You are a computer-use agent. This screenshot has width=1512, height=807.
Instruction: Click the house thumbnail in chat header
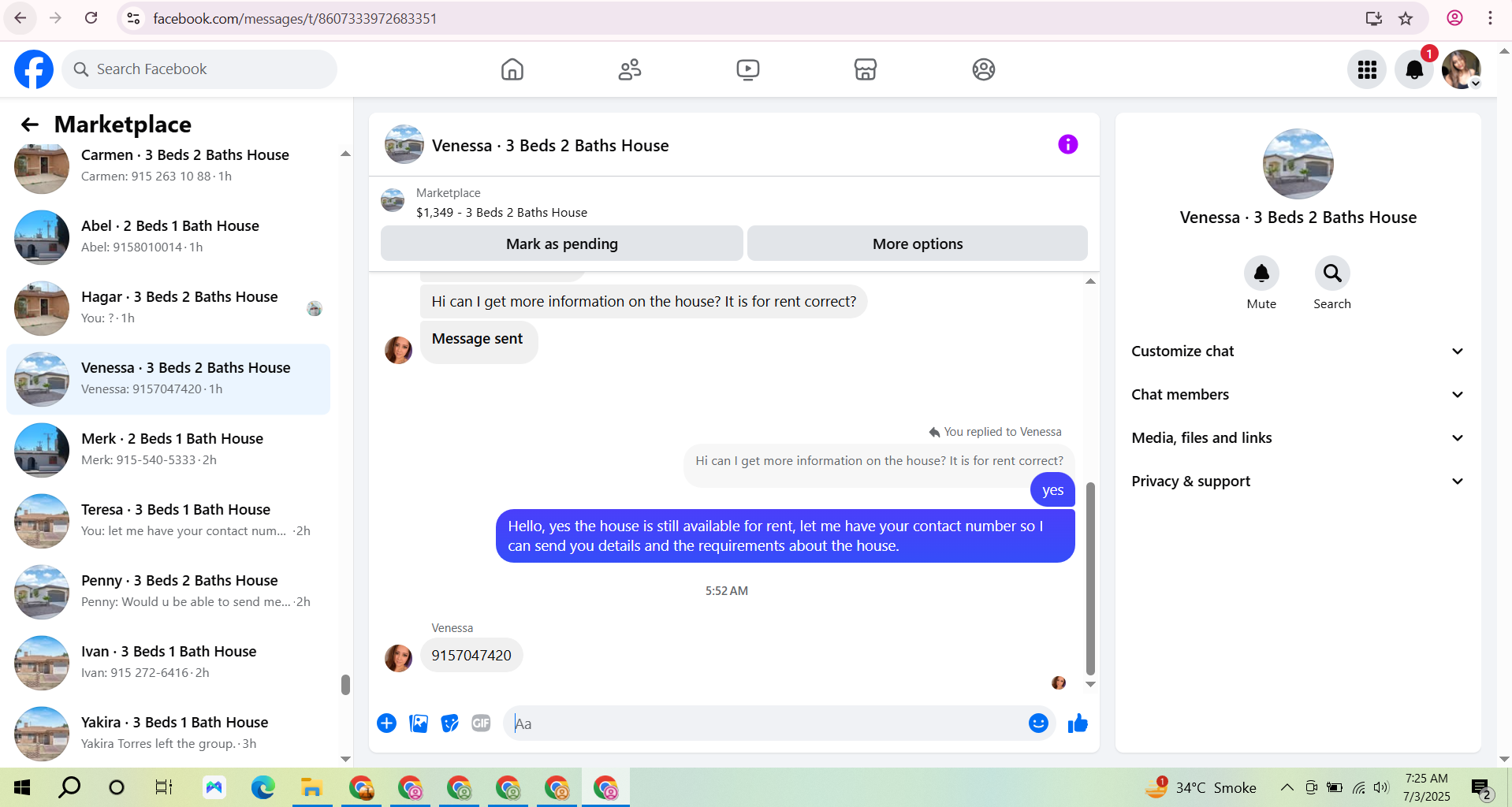click(x=404, y=144)
